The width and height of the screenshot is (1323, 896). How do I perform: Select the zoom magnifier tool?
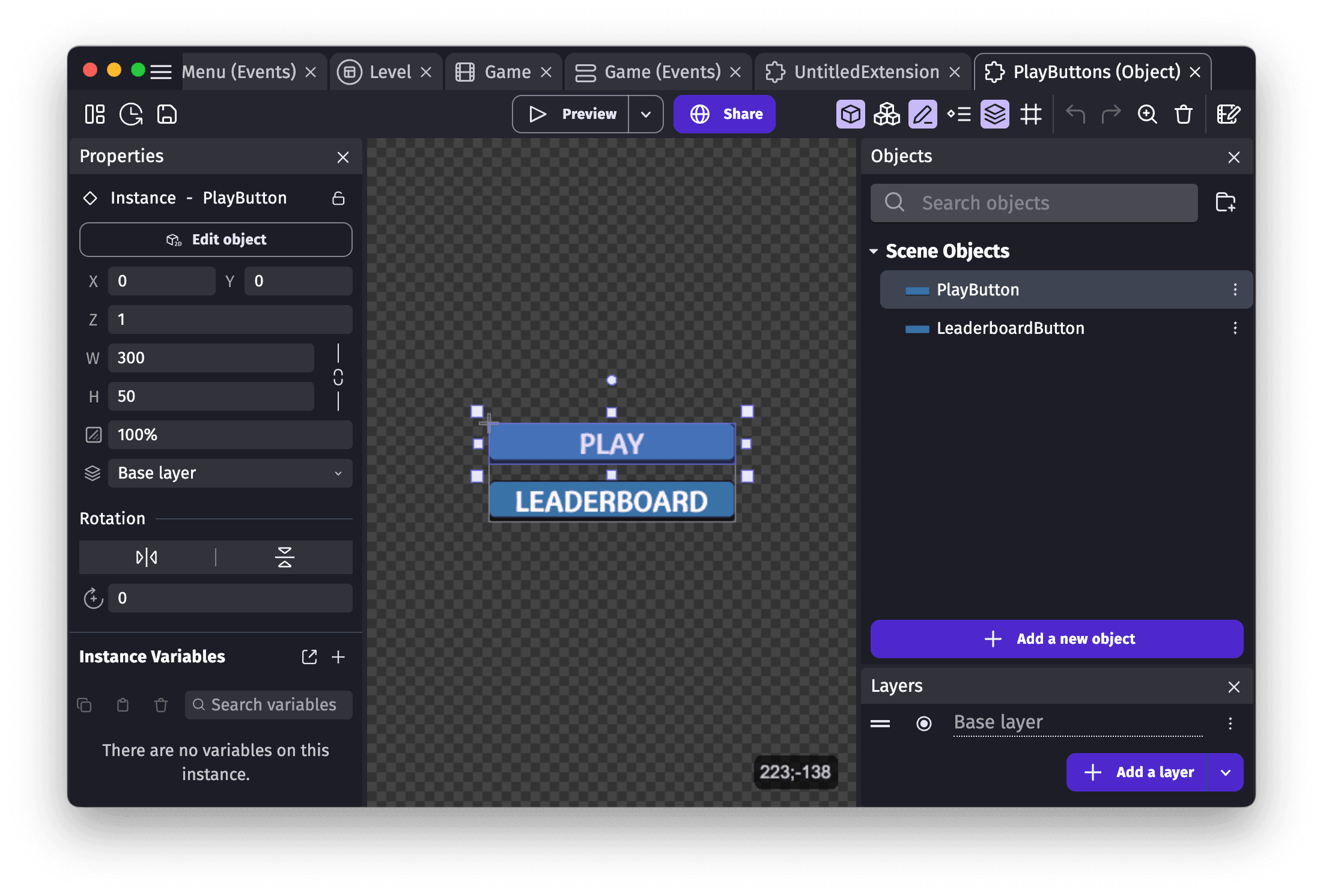click(x=1148, y=114)
